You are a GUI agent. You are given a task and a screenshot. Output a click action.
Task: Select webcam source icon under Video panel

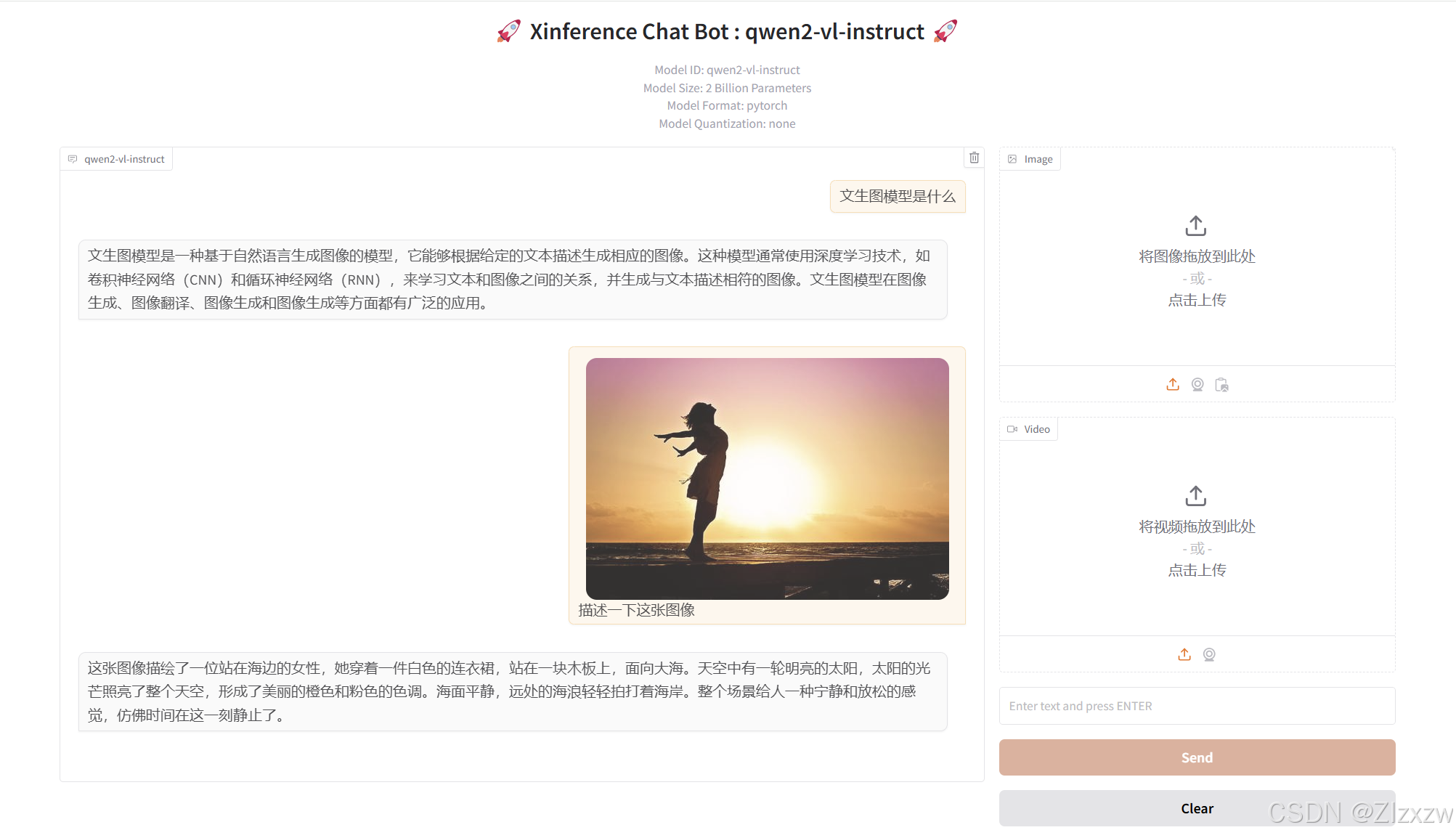pos(1209,655)
